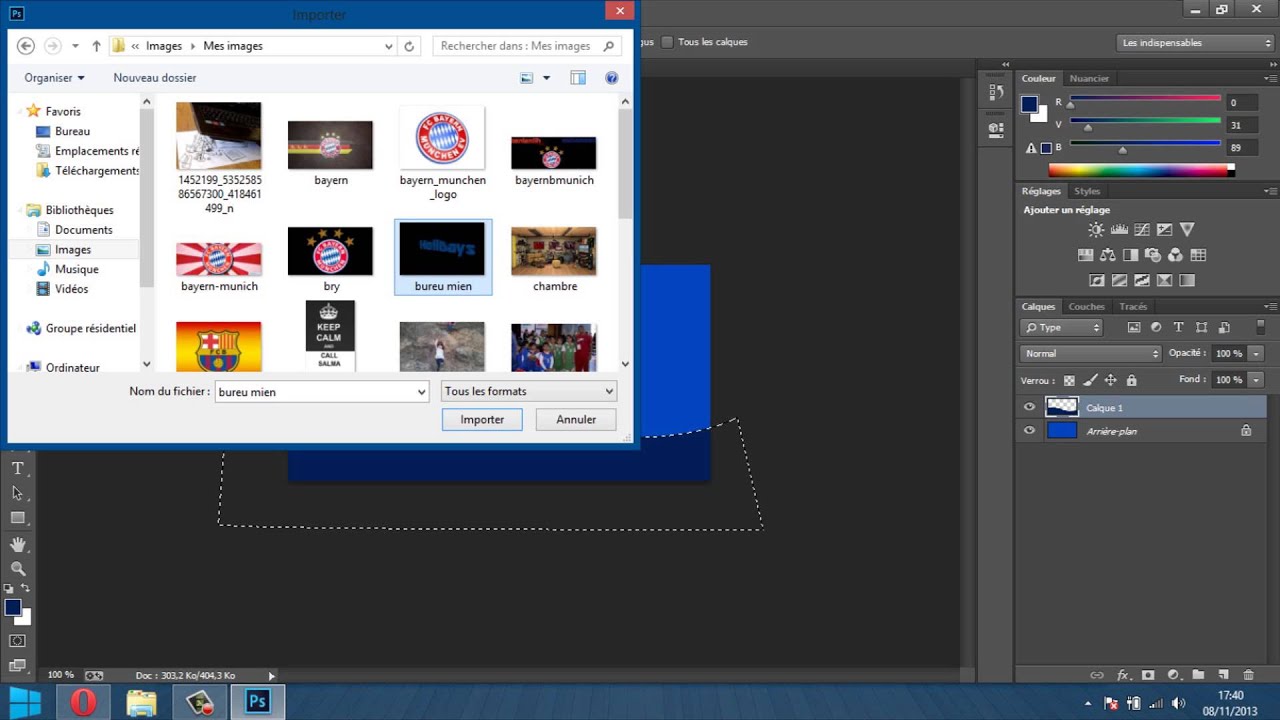Open help icon in Importer dialog

tap(612, 78)
